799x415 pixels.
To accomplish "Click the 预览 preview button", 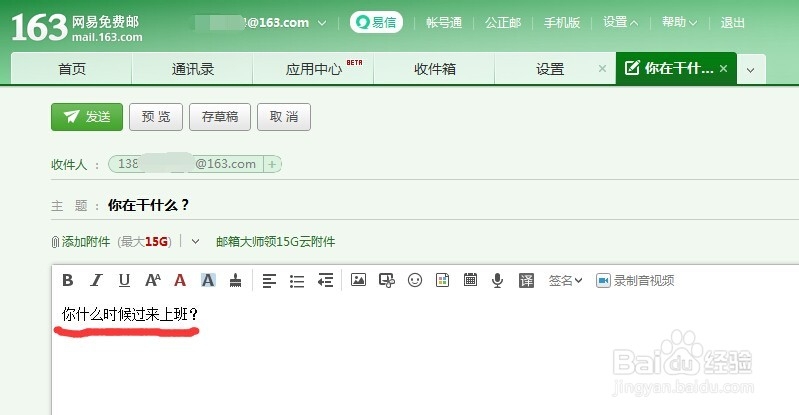I will pos(156,117).
